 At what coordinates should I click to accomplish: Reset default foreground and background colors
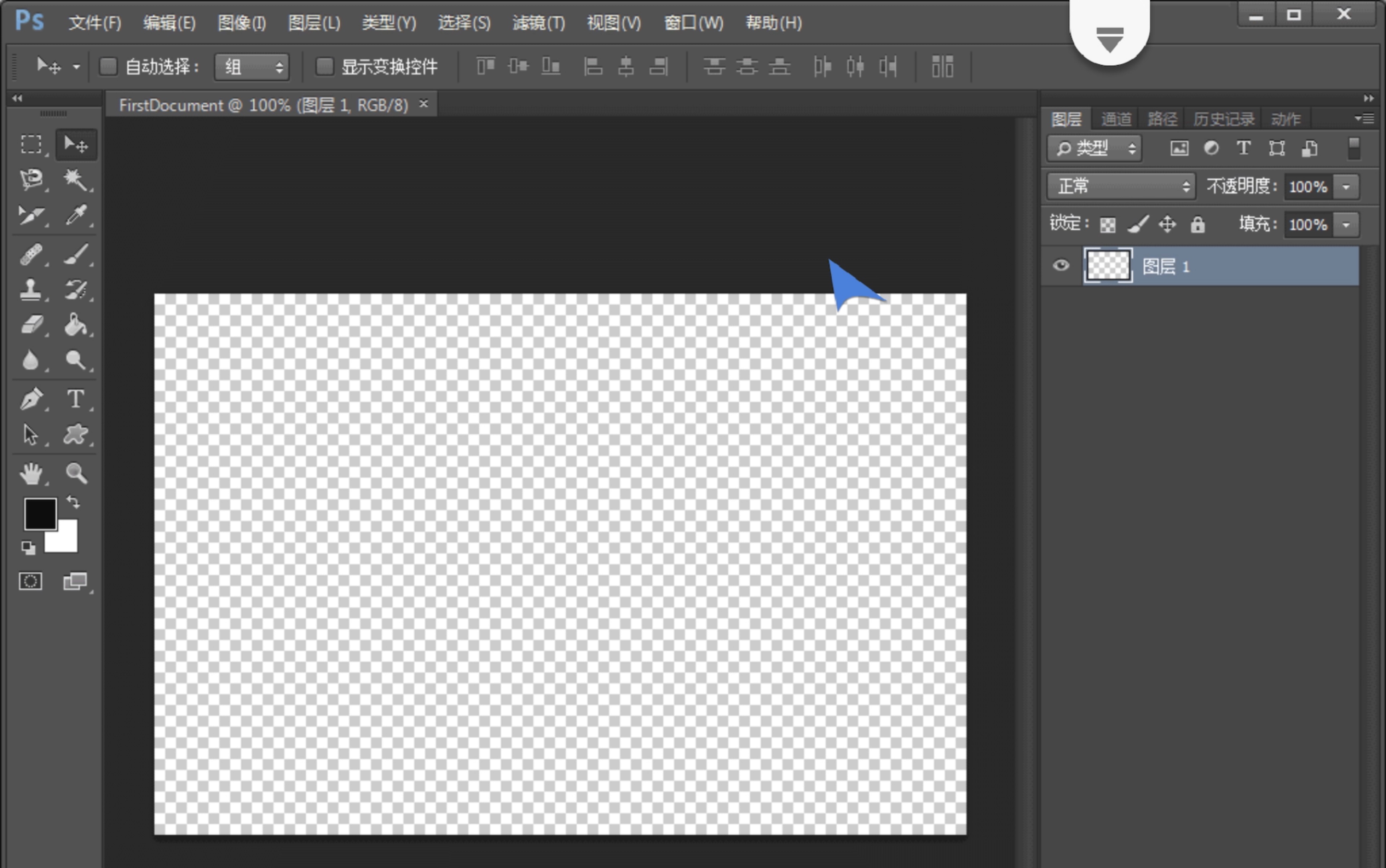[x=28, y=548]
